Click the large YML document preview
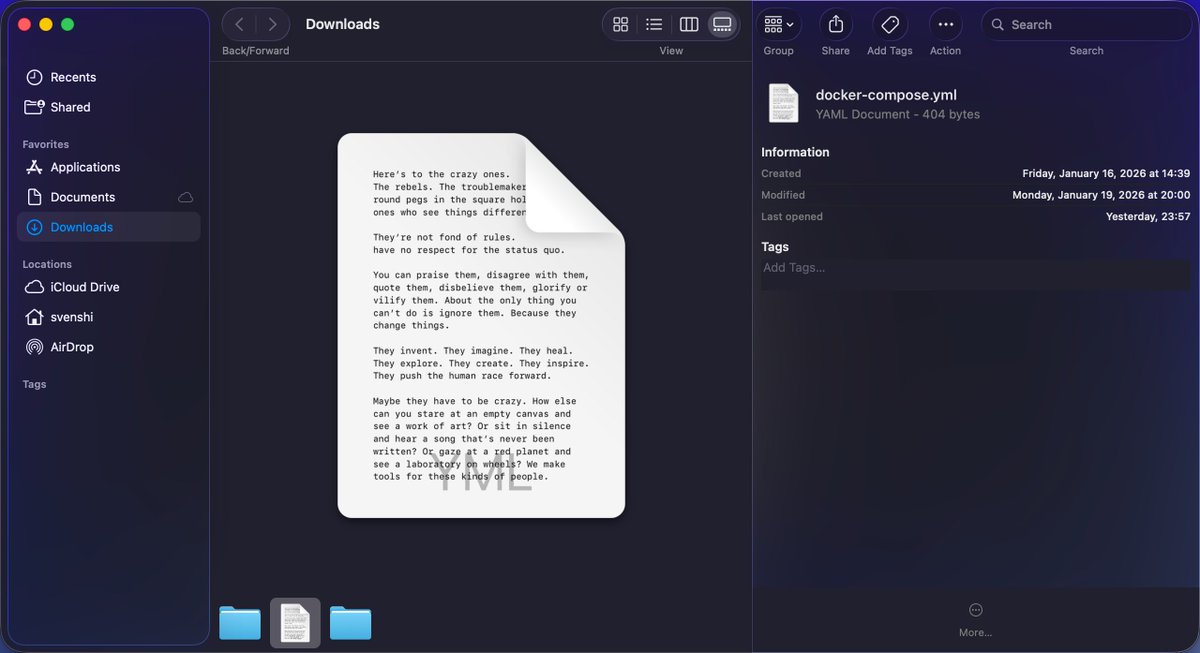This screenshot has width=1200, height=653. [x=481, y=326]
